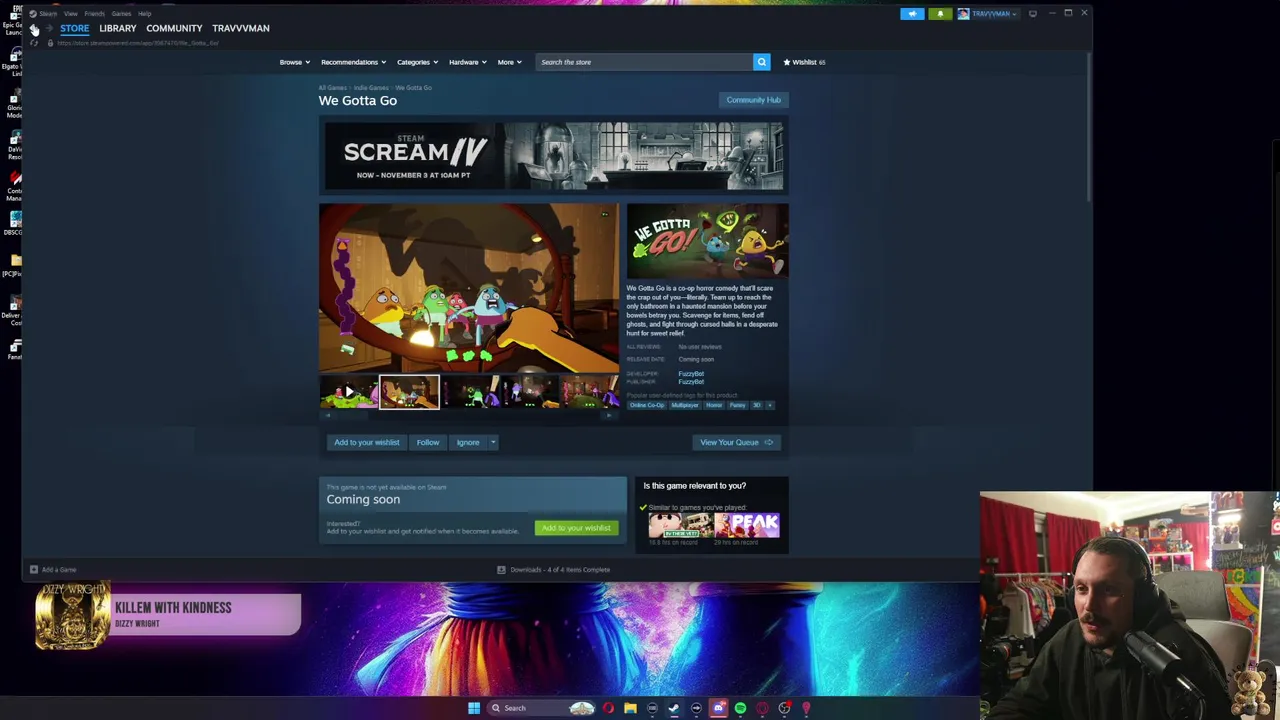Click the screenshot strip horizontal scrollbar
This screenshot has width=1280, height=720.
[x=468, y=416]
